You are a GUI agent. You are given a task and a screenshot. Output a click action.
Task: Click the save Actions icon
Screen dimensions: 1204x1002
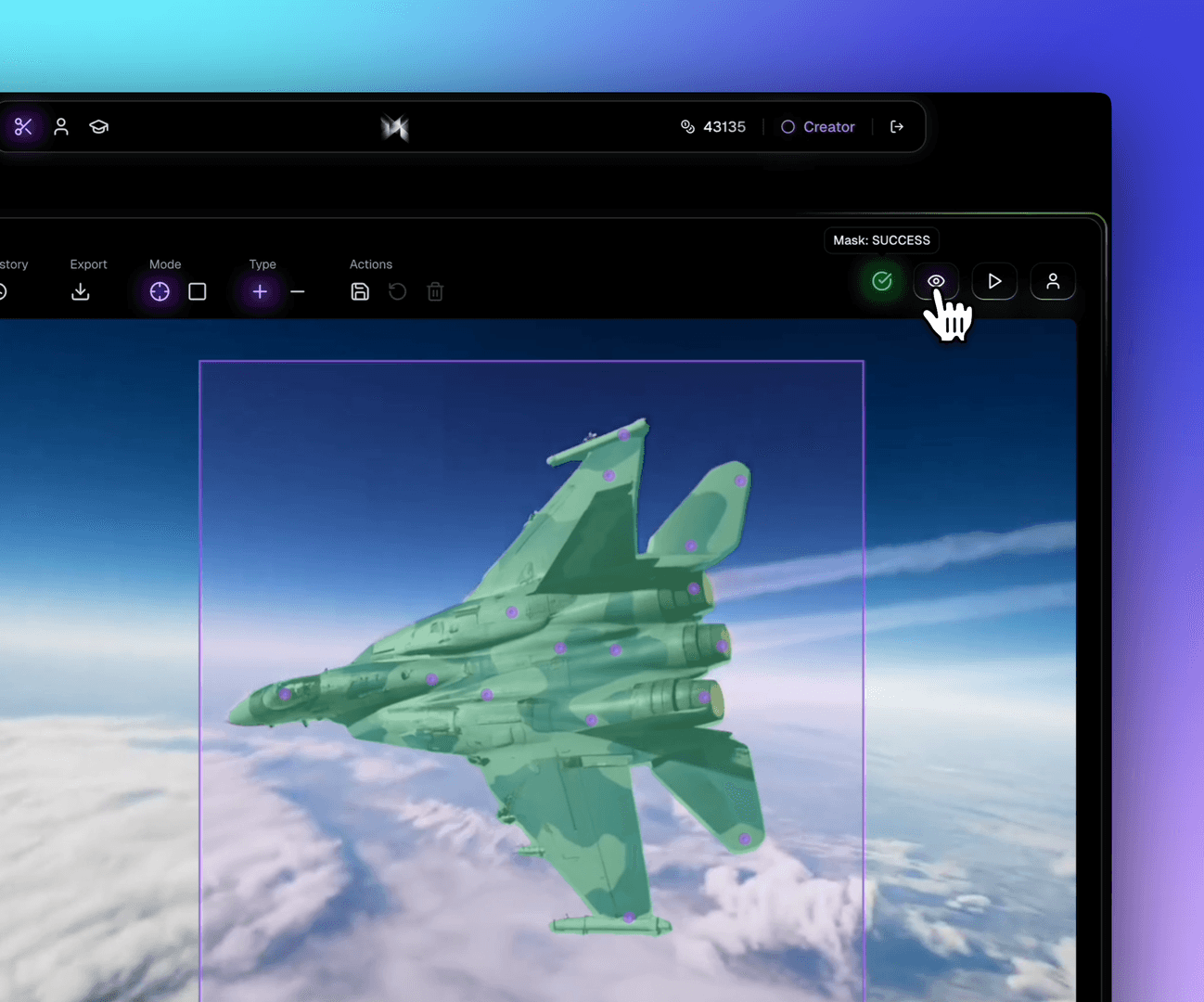coord(360,291)
